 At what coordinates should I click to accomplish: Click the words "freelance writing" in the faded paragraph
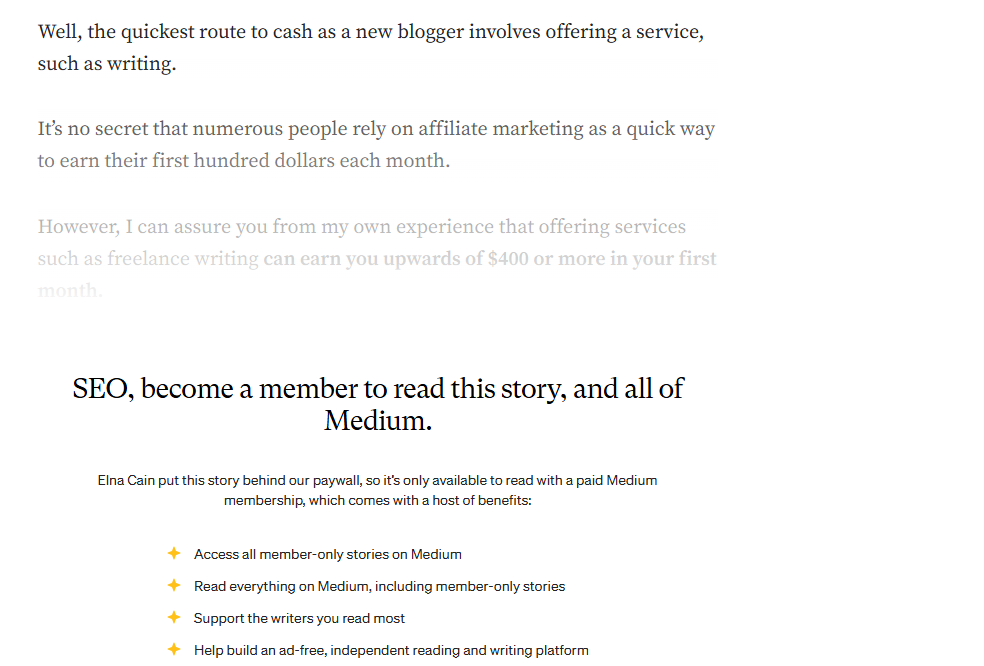click(182, 259)
